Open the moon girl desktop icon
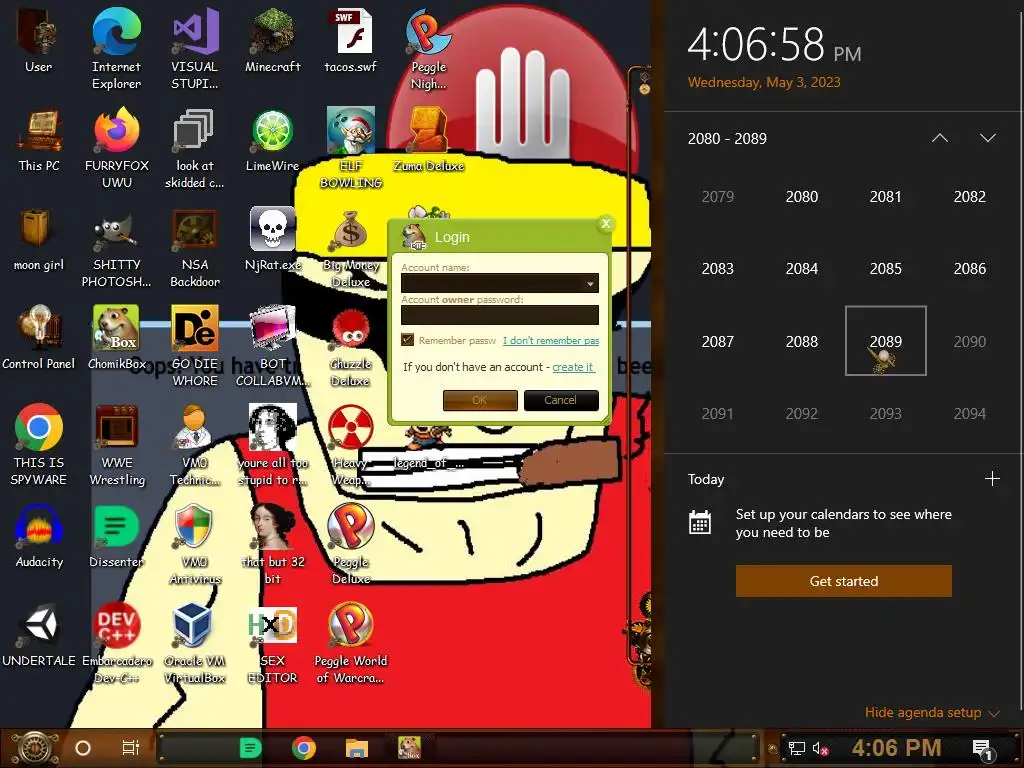1024x768 pixels. [39, 239]
